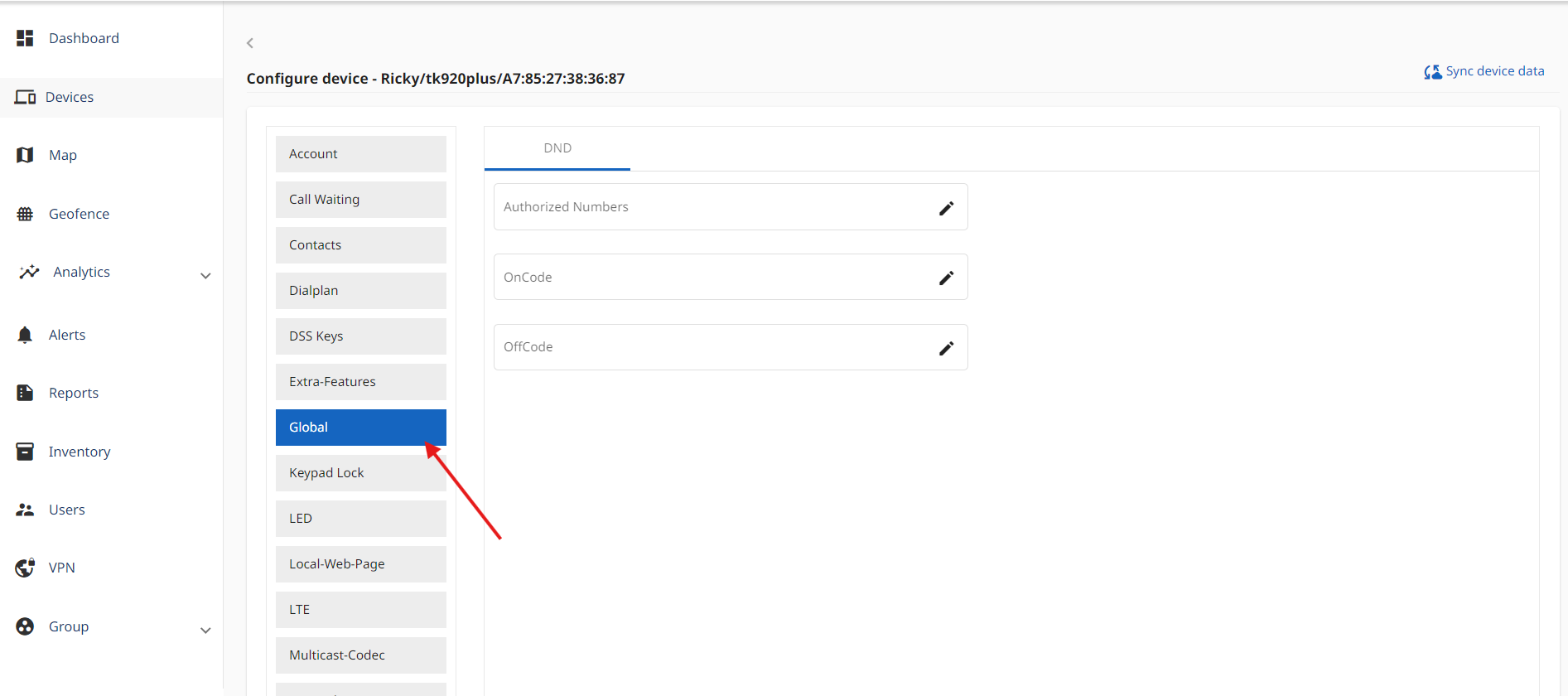This screenshot has height=696, width=1568.
Task: Click Sync device data link
Action: coord(1484,71)
